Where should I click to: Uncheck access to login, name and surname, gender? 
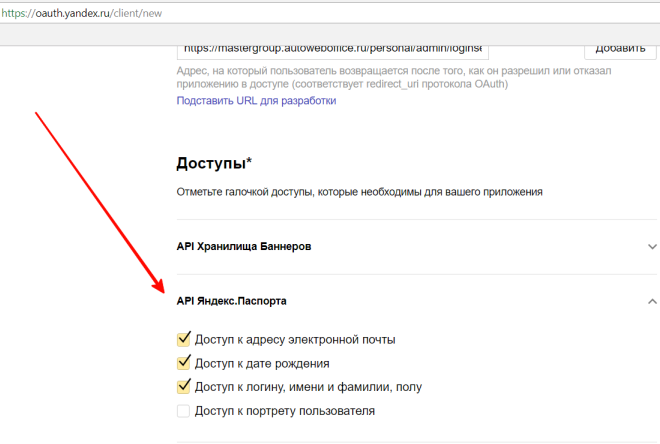point(184,386)
